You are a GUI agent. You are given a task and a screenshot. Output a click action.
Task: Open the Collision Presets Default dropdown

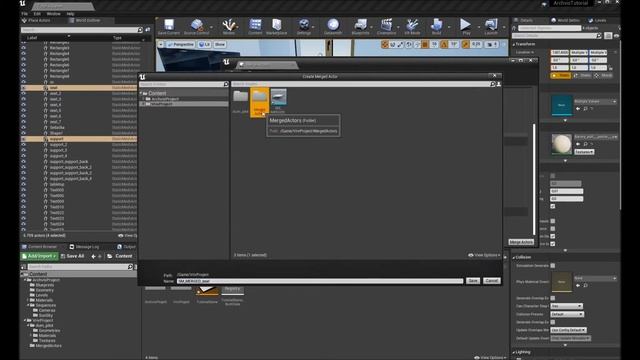click(x=567, y=314)
